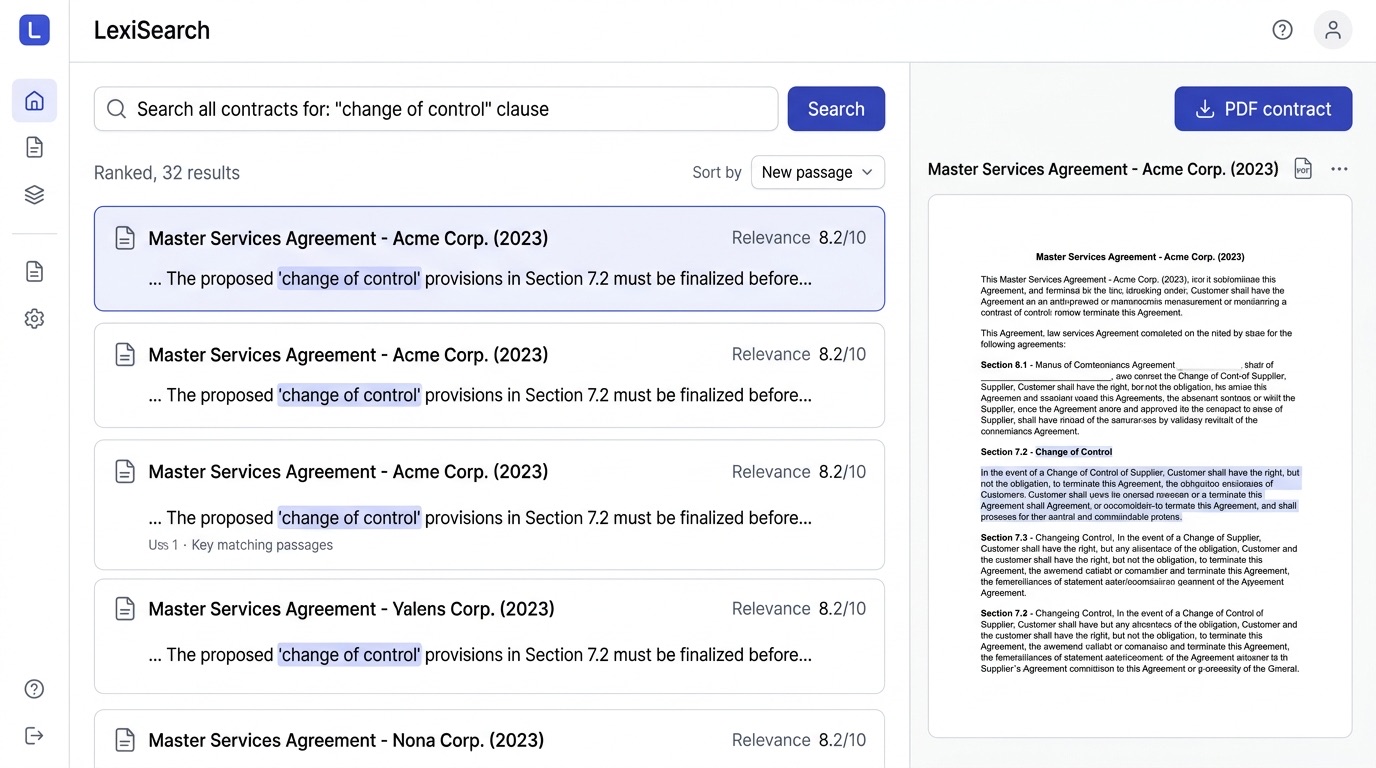Click the 'Ranked, 32 results' text
The width and height of the screenshot is (1376, 768).
pos(167,173)
